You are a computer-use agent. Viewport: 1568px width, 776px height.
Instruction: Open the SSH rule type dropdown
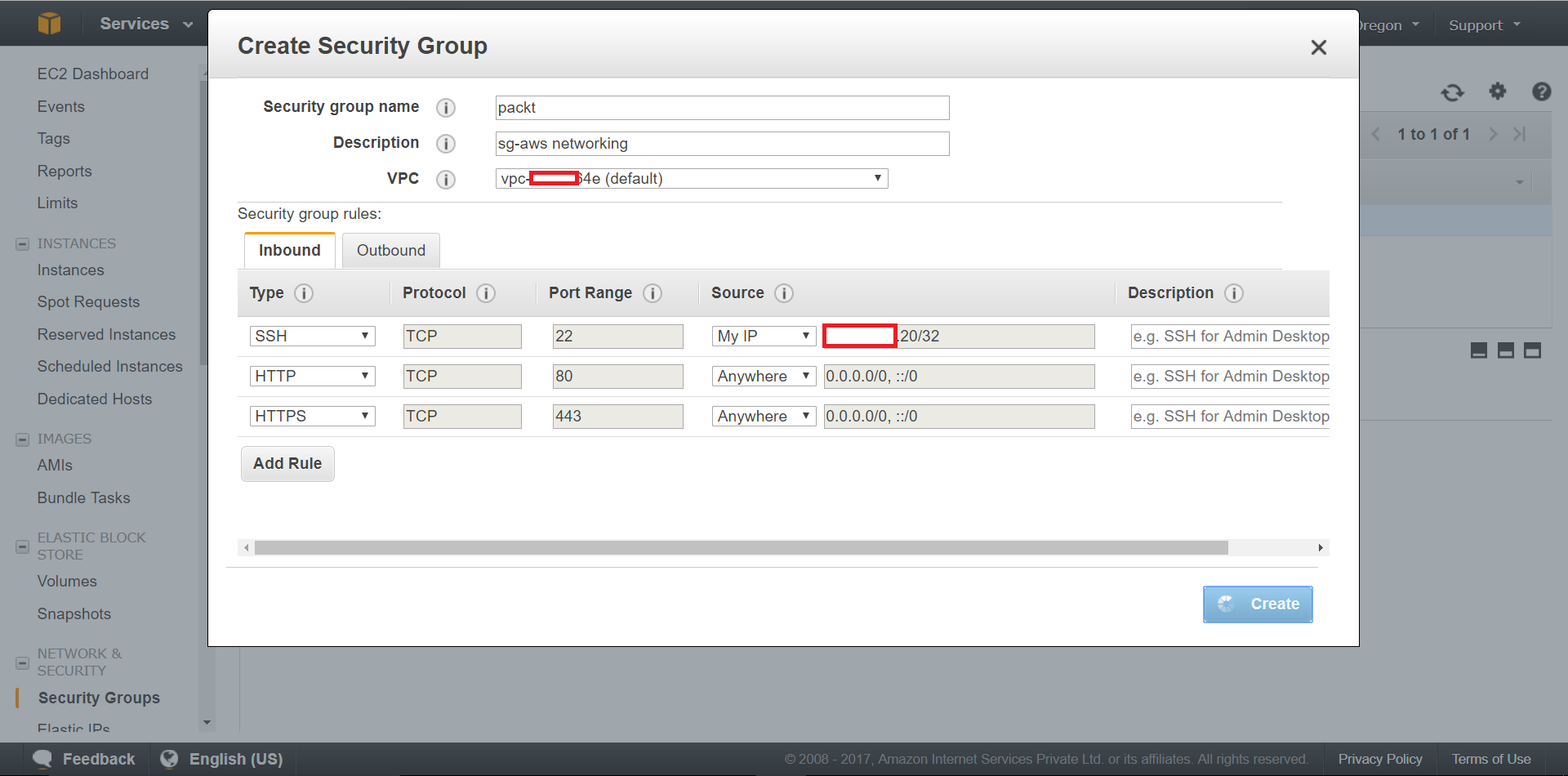click(312, 336)
